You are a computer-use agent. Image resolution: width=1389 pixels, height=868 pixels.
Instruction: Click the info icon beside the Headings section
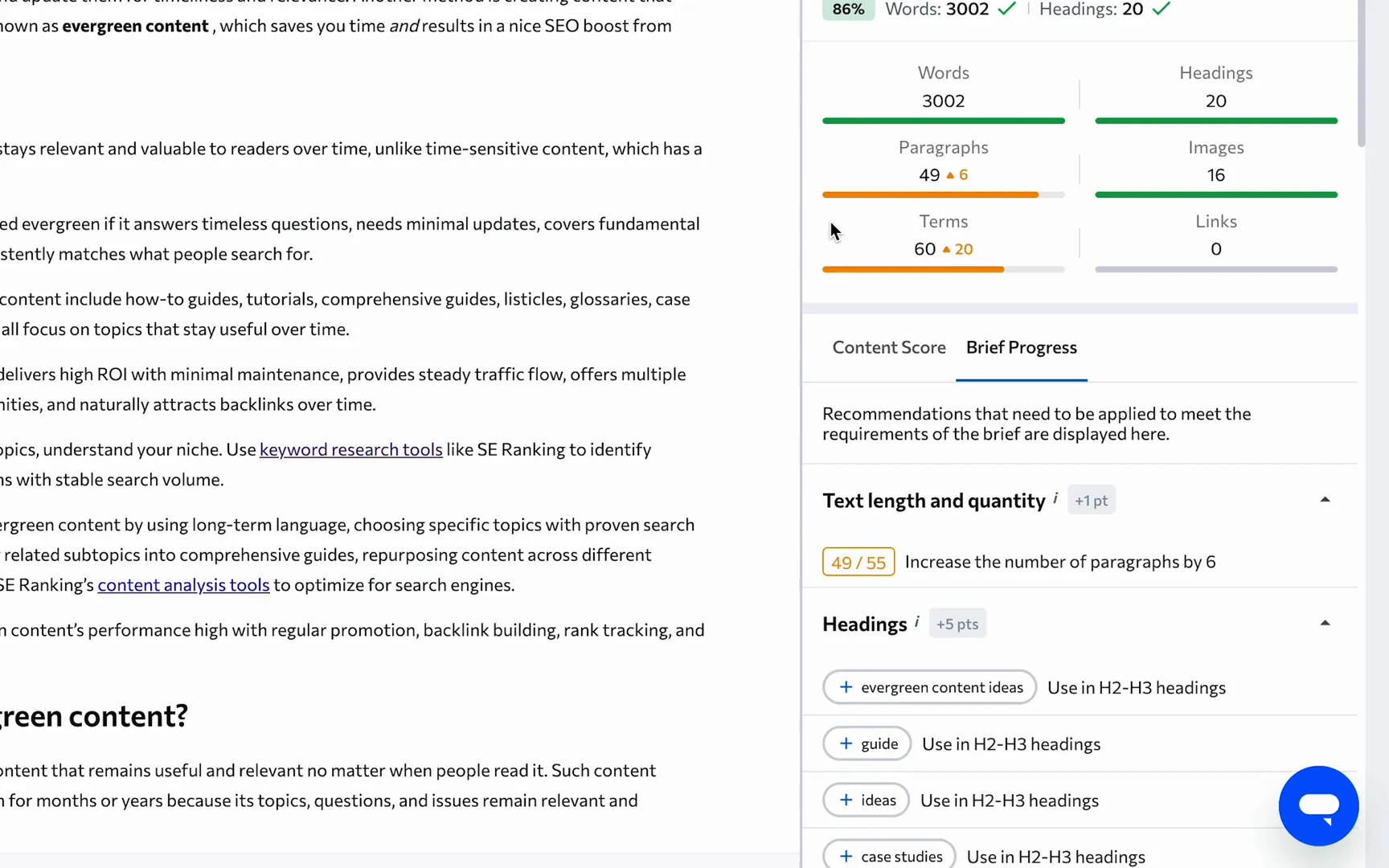pyautogui.click(x=916, y=622)
